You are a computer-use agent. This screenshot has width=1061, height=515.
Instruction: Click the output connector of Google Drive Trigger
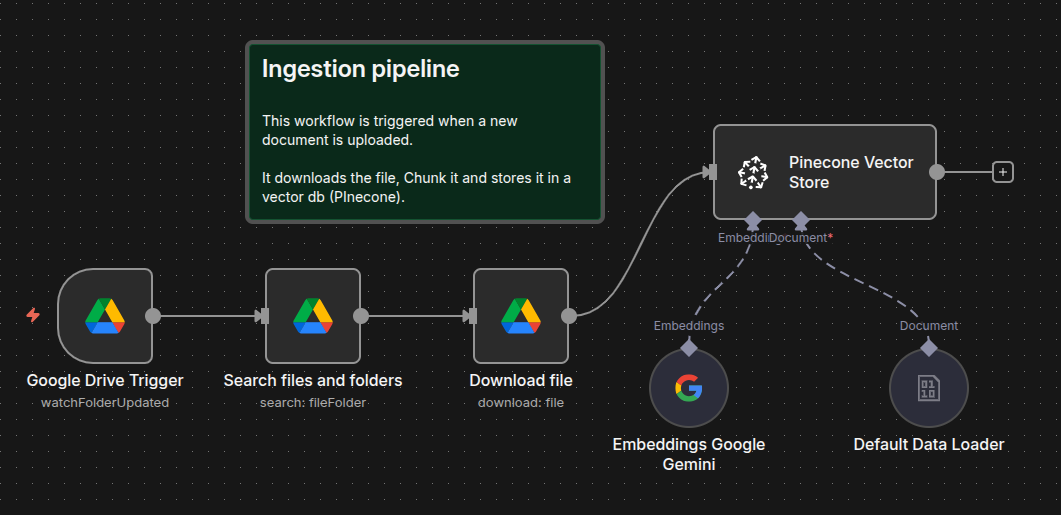pyautogui.click(x=153, y=316)
